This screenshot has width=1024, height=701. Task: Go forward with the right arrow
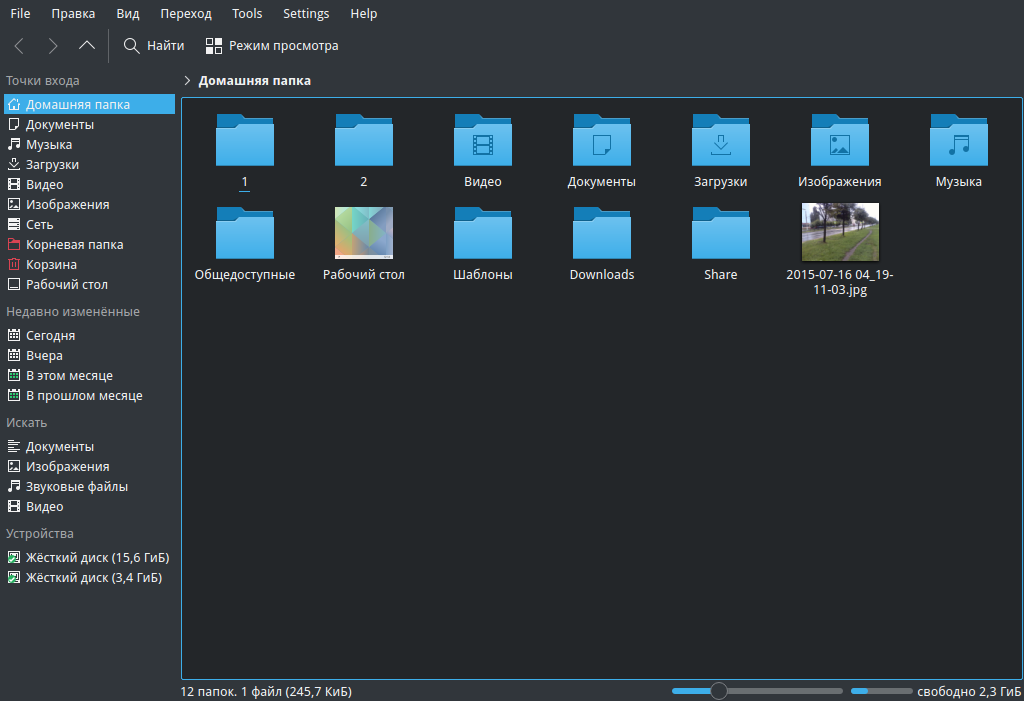coord(53,46)
